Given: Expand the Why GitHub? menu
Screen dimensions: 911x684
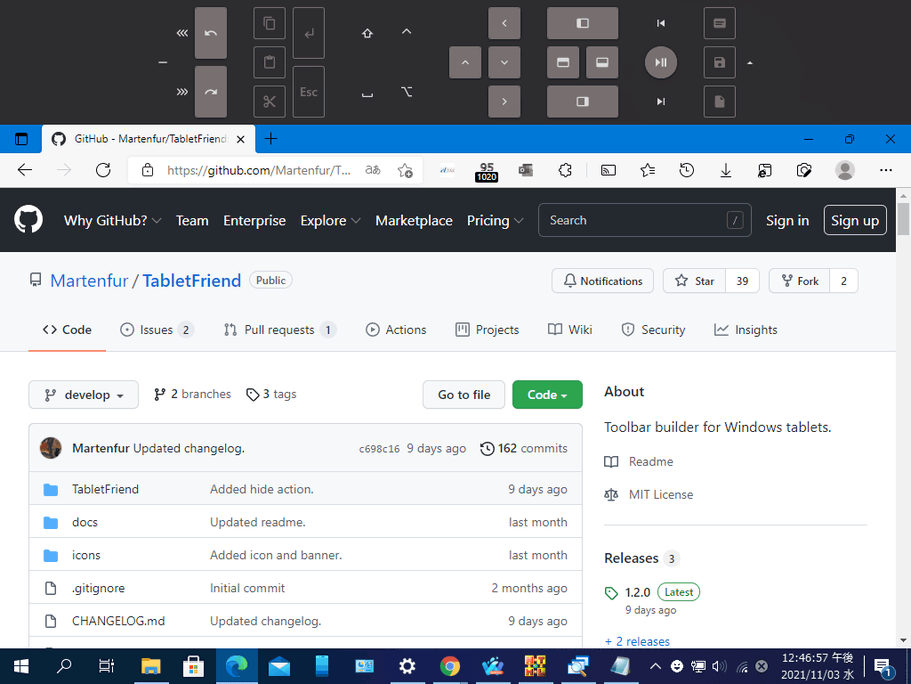Looking at the screenshot, I should click(112, 221).
